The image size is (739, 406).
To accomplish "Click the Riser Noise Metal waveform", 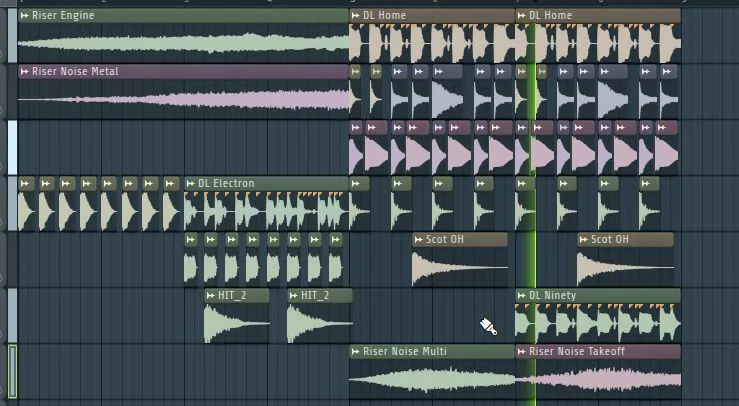I will point(183,99).
